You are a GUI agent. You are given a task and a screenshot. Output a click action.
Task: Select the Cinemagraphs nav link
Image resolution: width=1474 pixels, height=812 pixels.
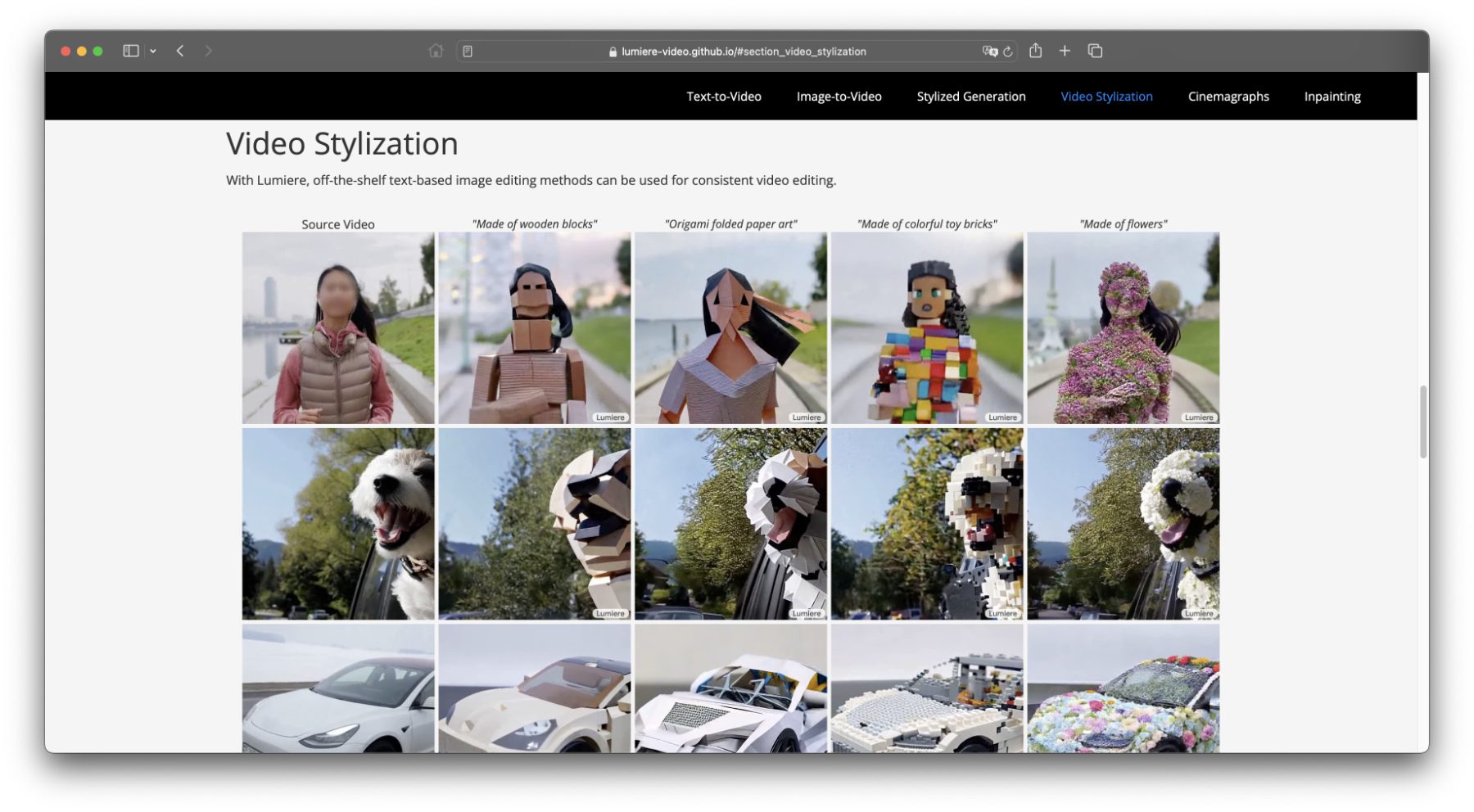click(x=1228, y=97)
